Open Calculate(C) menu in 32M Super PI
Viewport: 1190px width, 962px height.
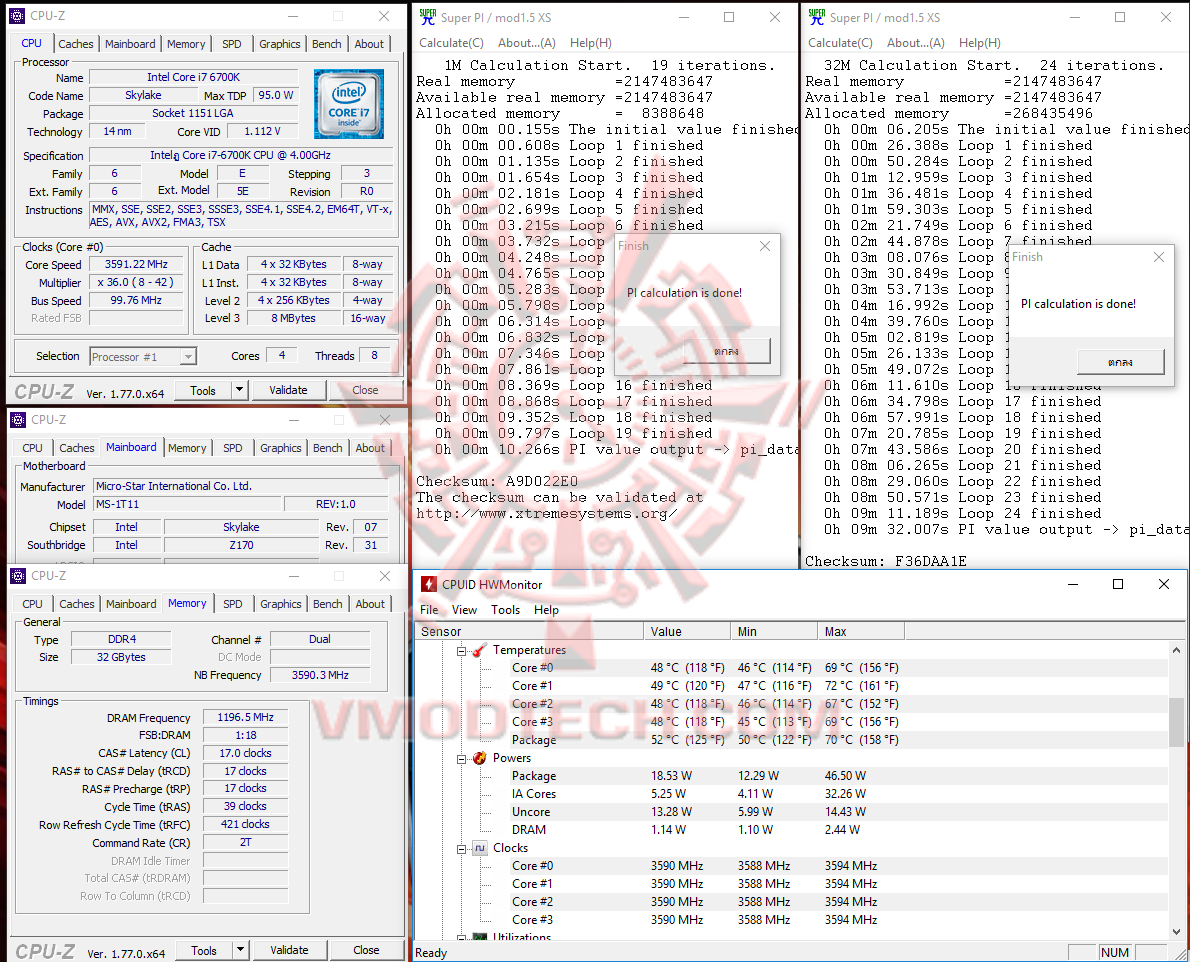pyautogui.click(x=840, y=43)
